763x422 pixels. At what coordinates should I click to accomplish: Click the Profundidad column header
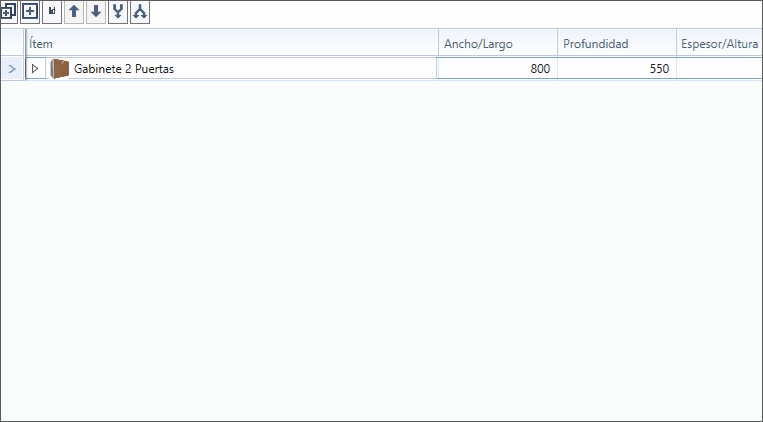click(x=617, y=43)
